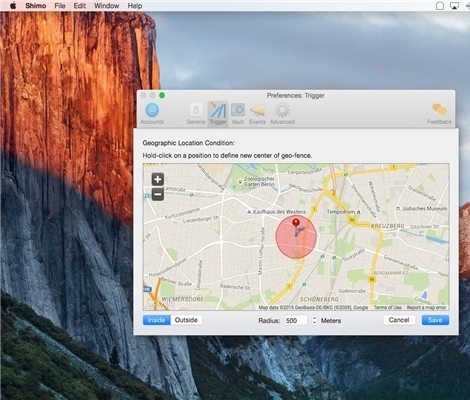Open the General preferences pane
Viewport: 470px width, 400px height.
tap(196, 114)
